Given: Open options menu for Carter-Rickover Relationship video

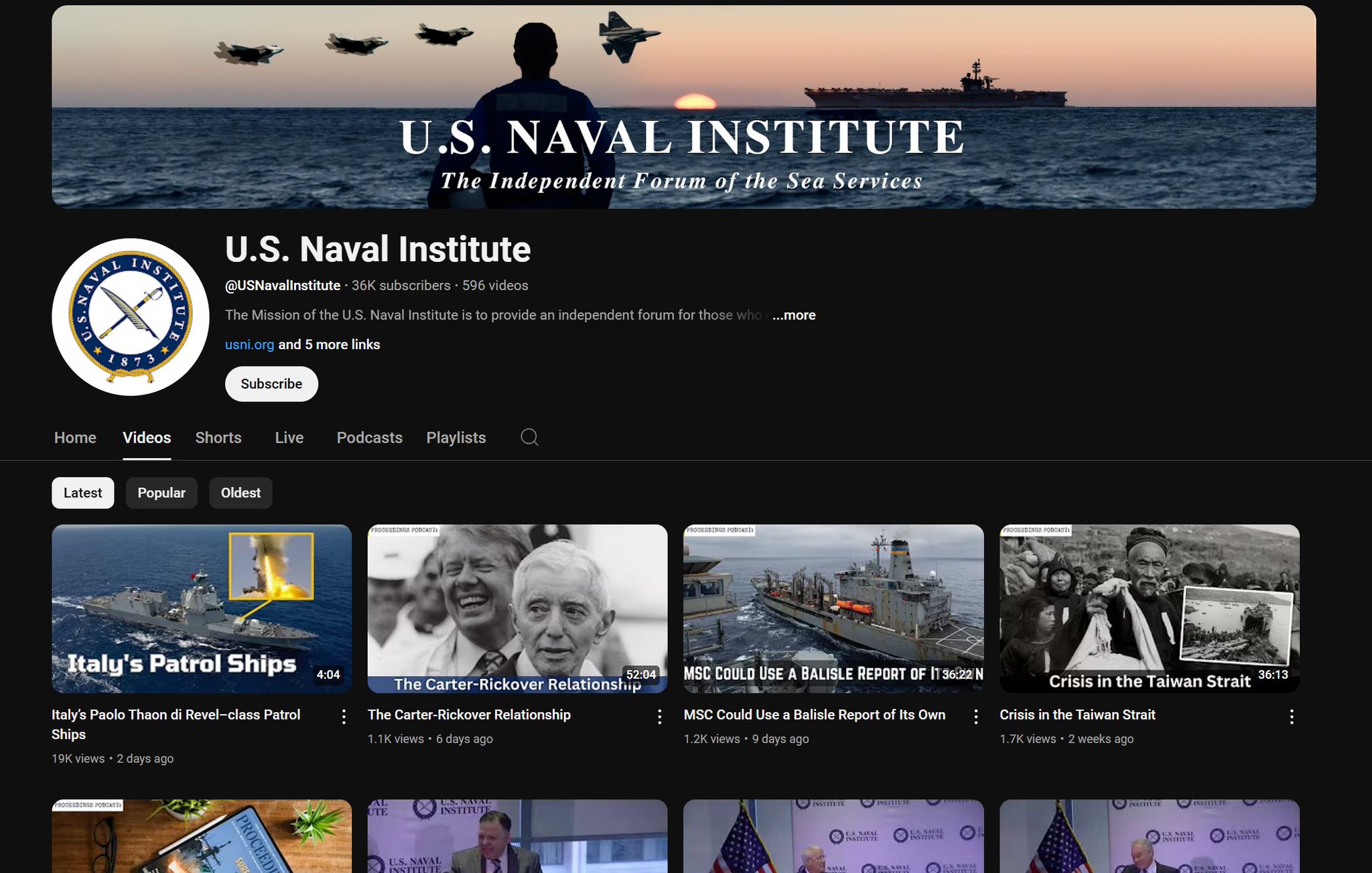Looking at the screenshot, I should point(660,717).
